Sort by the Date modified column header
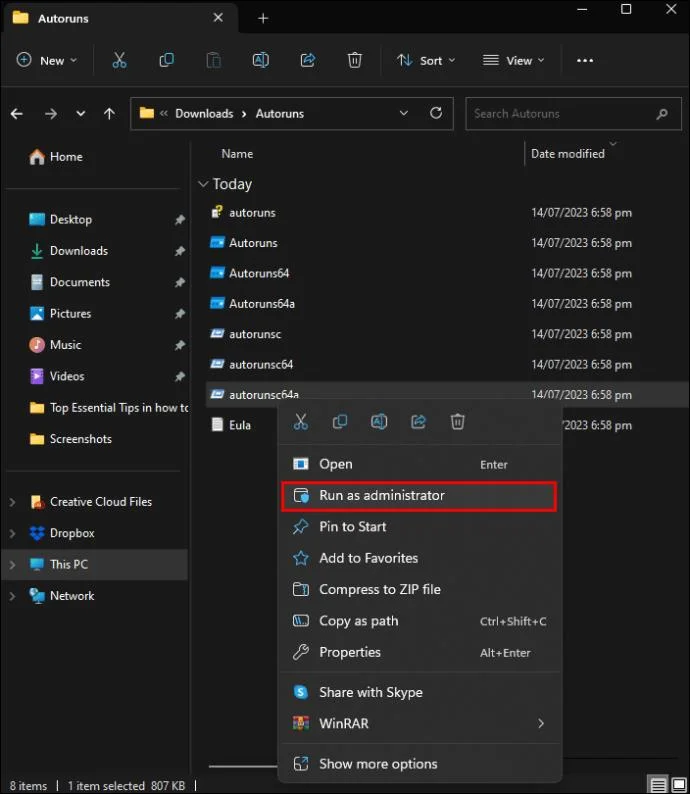Viewport: 690px width, 794px height. (567, 154)
